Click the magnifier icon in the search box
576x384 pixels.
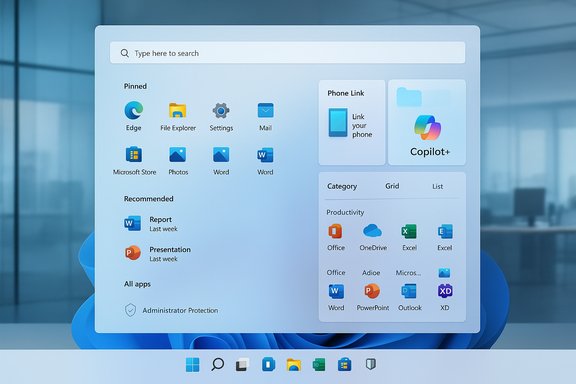coord(125,53)
